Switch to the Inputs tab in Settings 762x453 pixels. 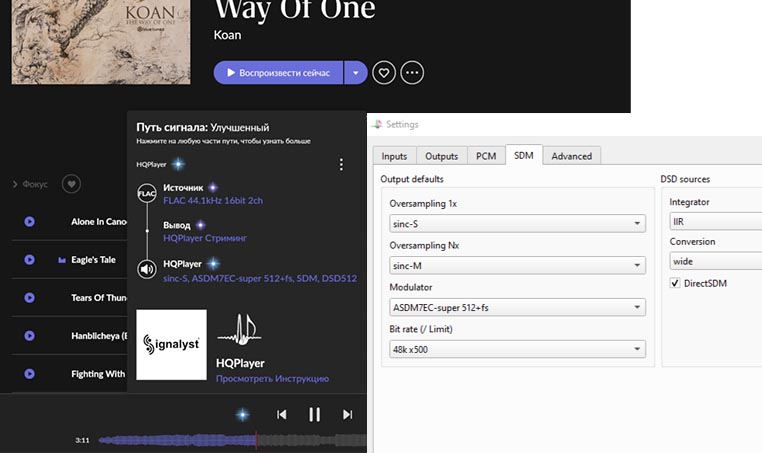click(394, 156)
